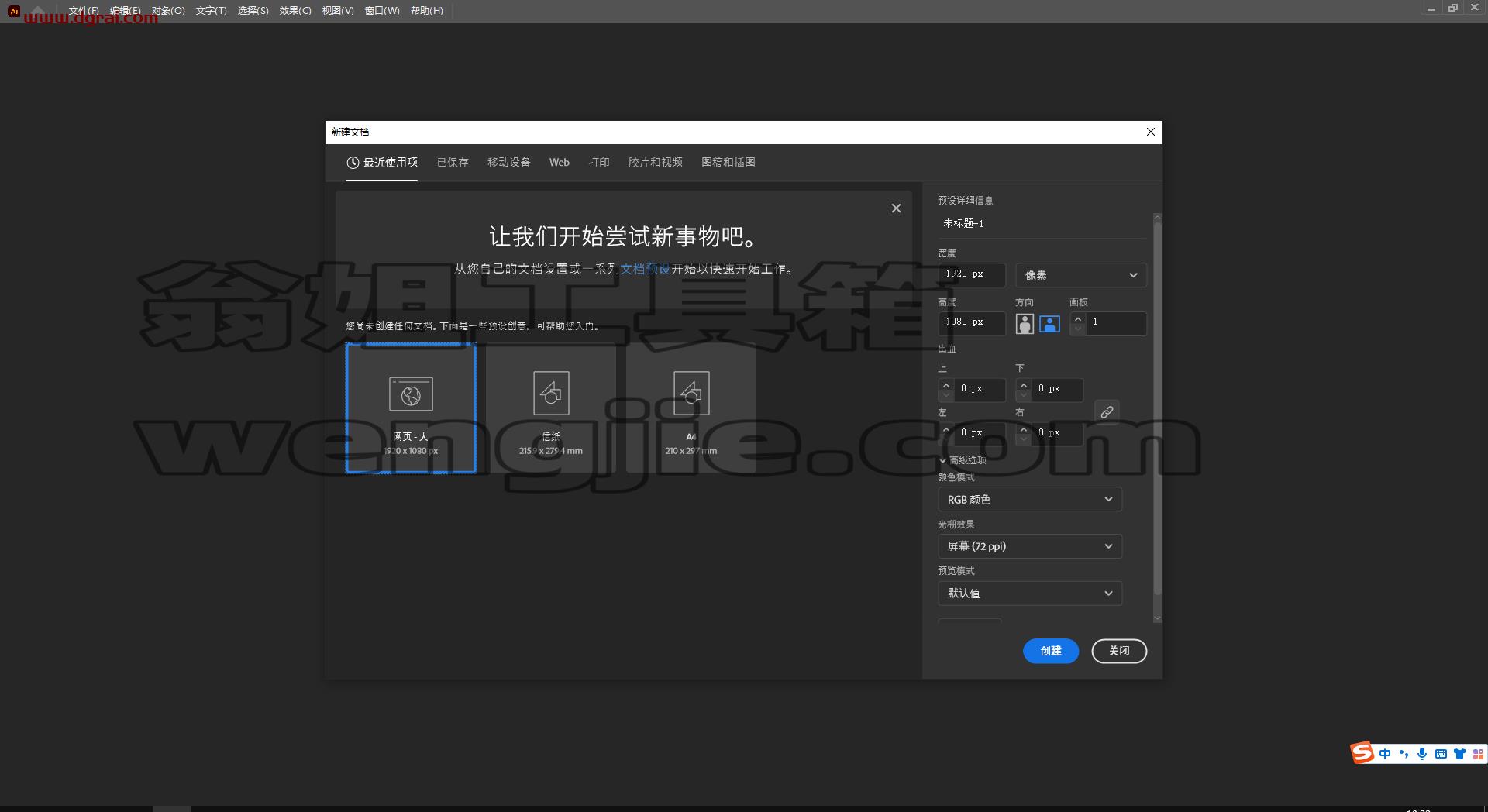
Task: Increase right bleed (右) up arrow
Action: (1024, 429)
